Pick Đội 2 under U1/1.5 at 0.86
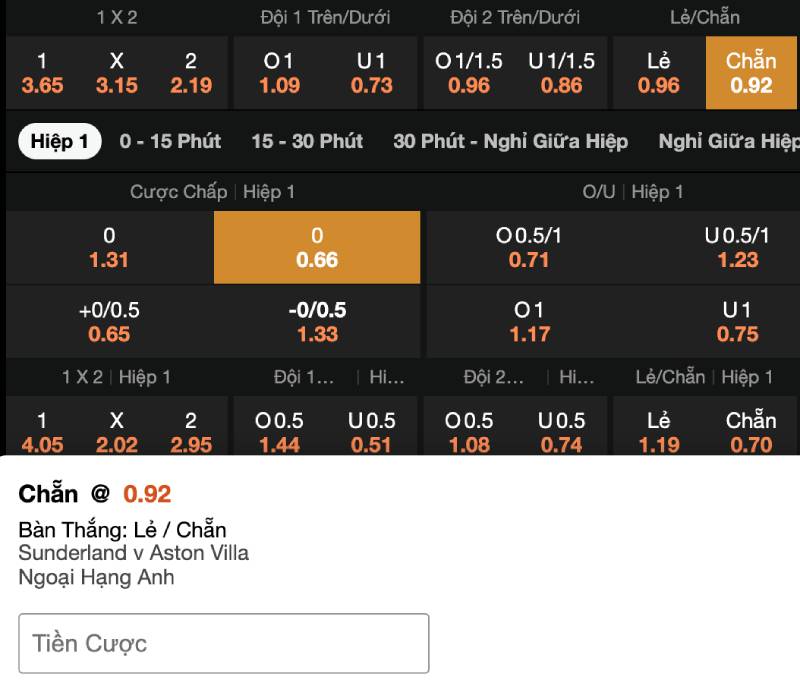 click(561, 73)
